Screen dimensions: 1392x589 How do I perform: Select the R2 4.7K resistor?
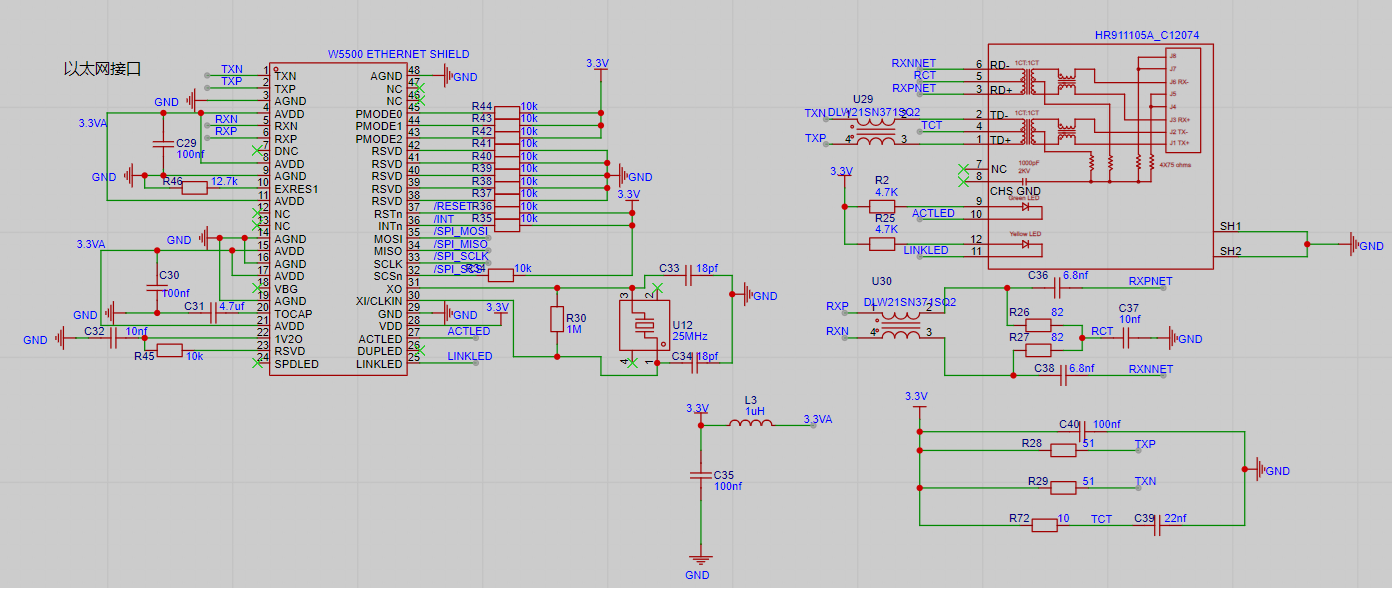pyautogui.click(x=882, y=207)
